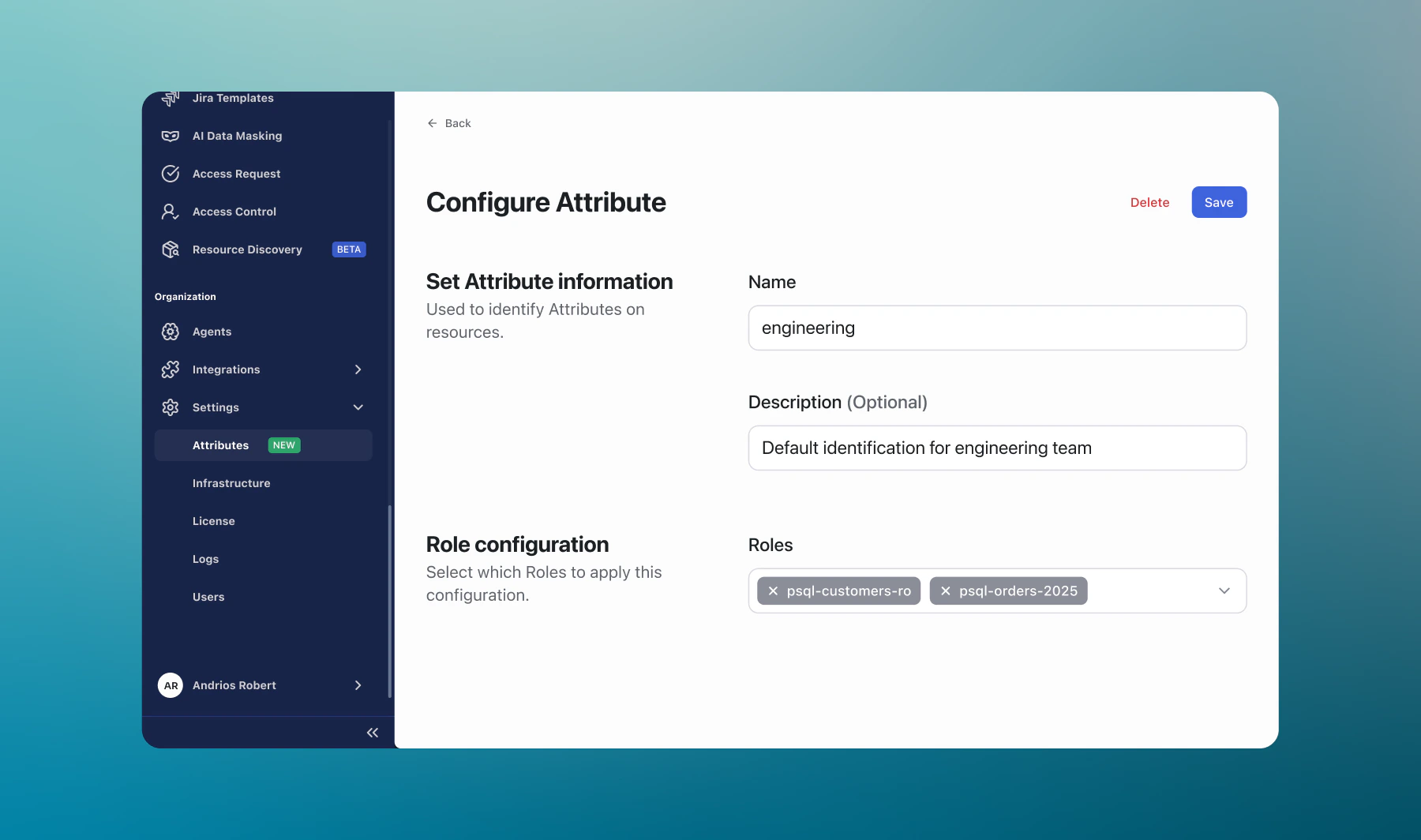Save the attribute configuration
The image size is (1421, 840).
point(1219,202)
